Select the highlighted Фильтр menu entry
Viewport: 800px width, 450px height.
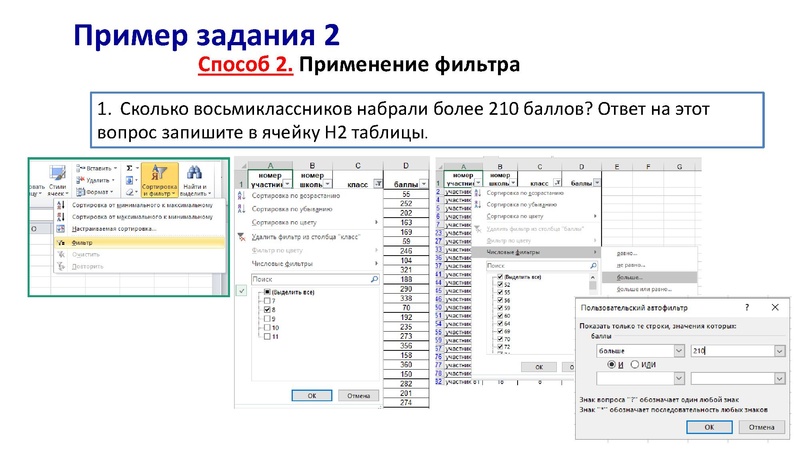pos(139,243)
